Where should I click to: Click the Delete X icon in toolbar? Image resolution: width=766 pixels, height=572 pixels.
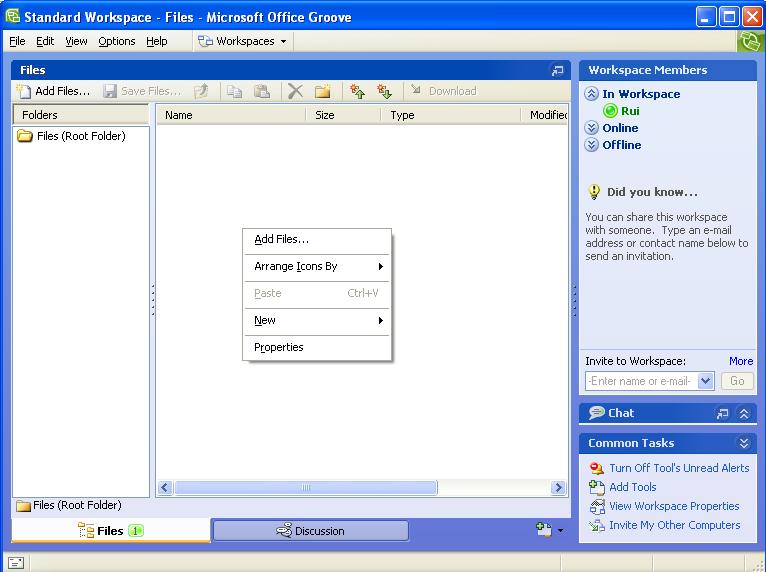(295, 91)
